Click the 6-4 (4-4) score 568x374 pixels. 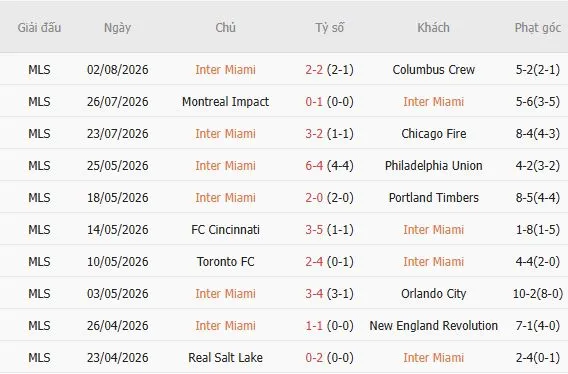pyautogui.click(x=329, y=166)
